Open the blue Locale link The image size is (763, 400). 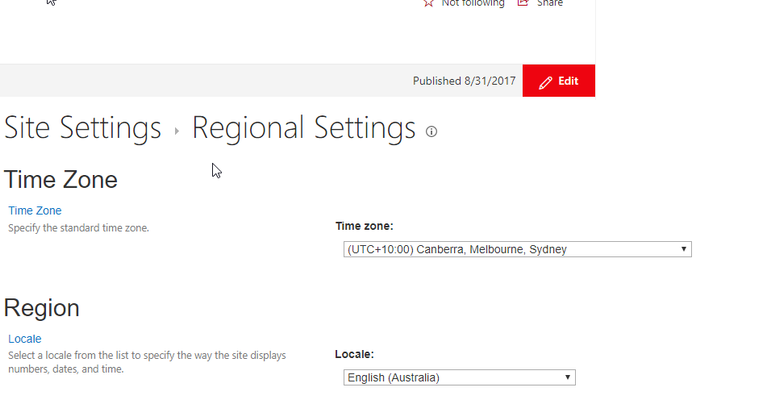pos(25,339)
